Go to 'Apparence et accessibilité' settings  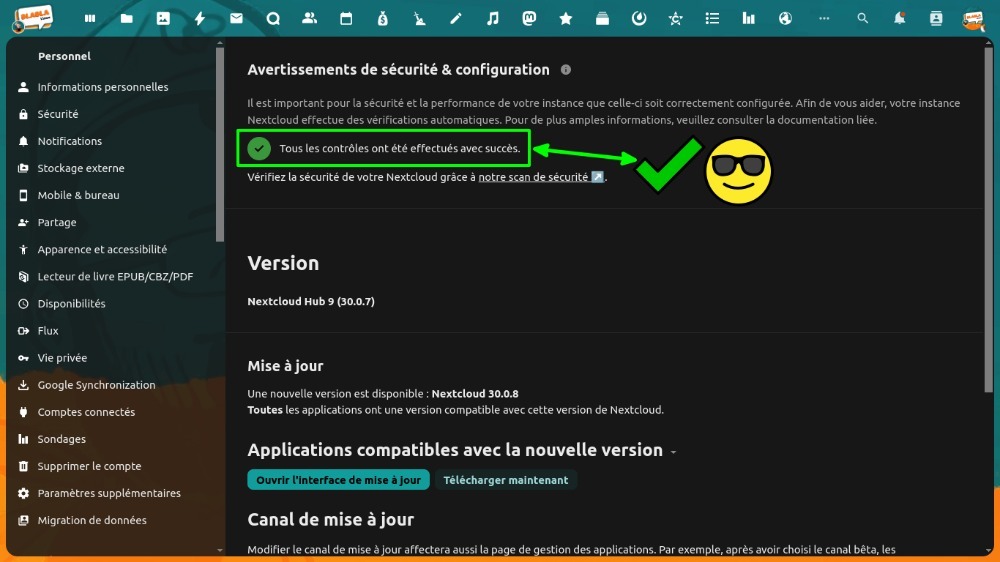click(x=102, y=249)
